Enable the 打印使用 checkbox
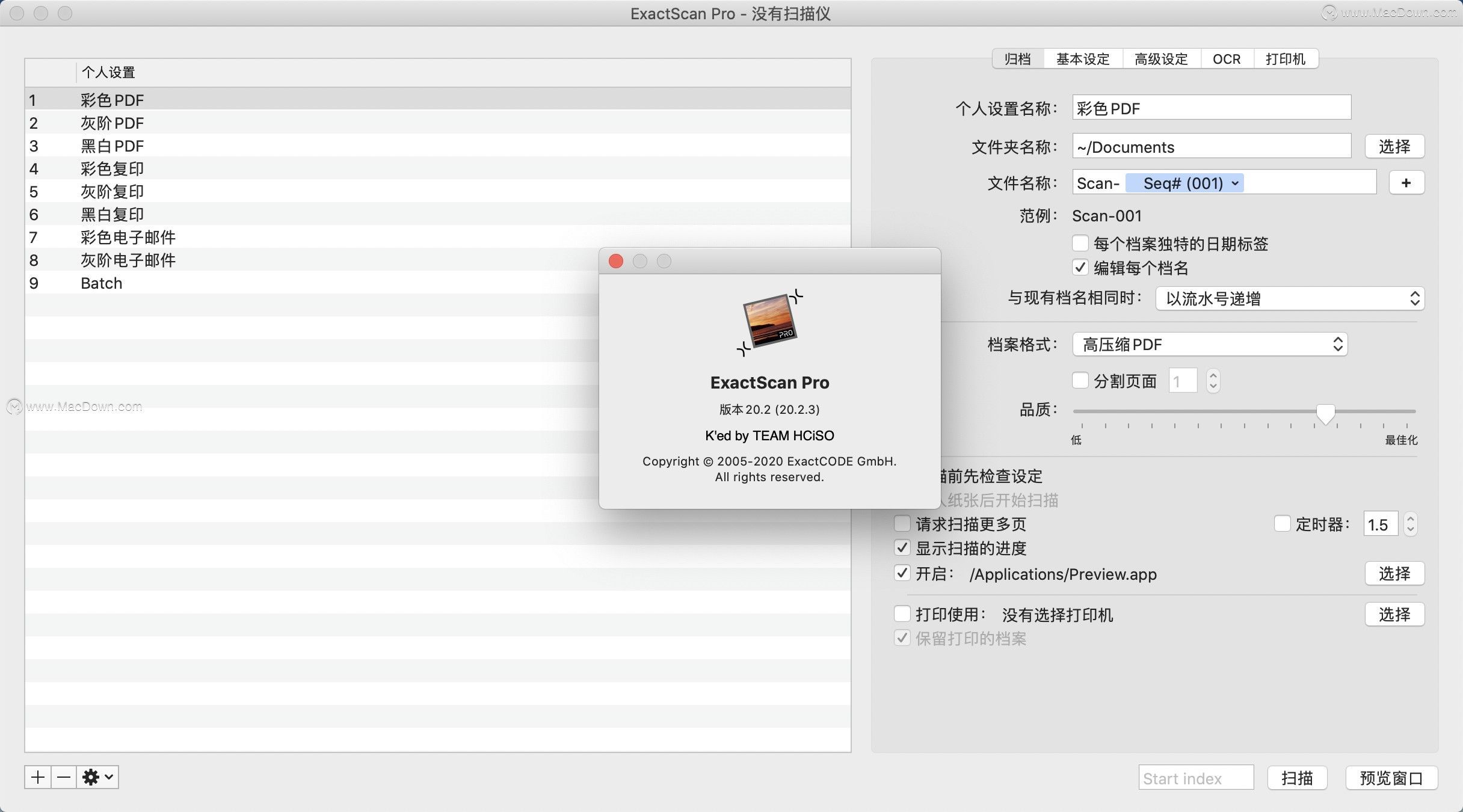The height and width of the screenshot is (812, 1463). click(902, 614)
